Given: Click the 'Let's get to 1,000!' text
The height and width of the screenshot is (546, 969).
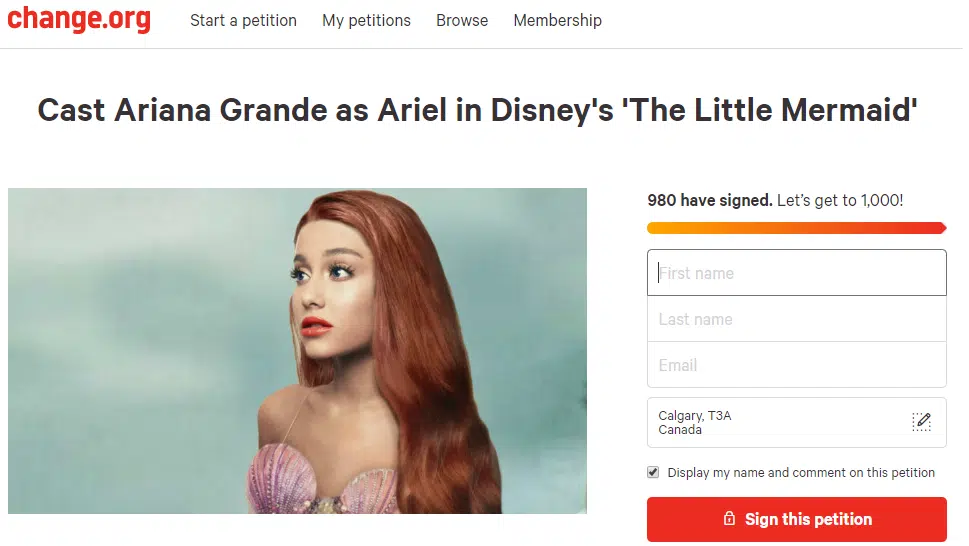Looking at the screenshot, I should pos(840,200).
